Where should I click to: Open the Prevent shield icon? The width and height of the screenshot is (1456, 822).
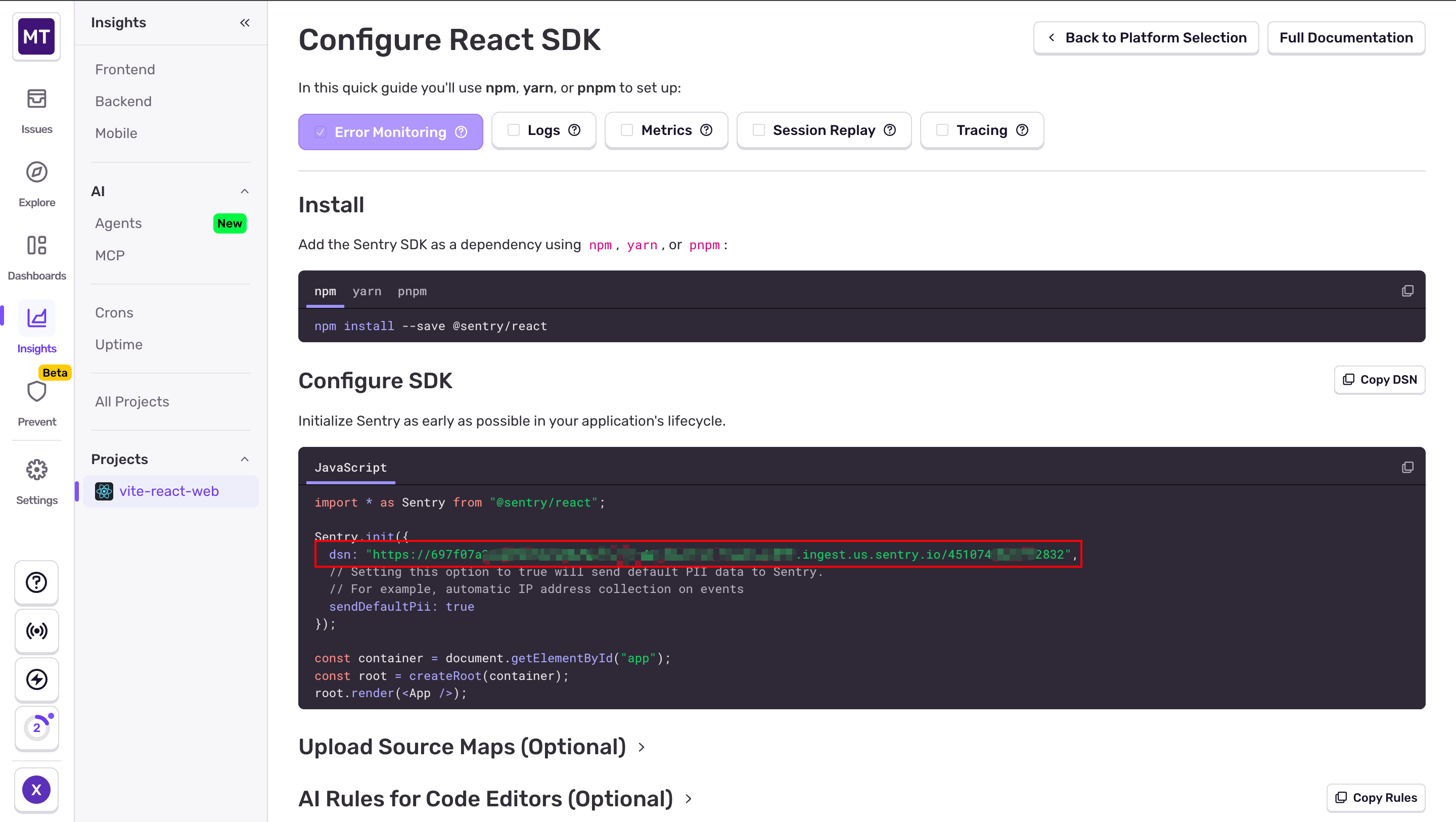37,391
